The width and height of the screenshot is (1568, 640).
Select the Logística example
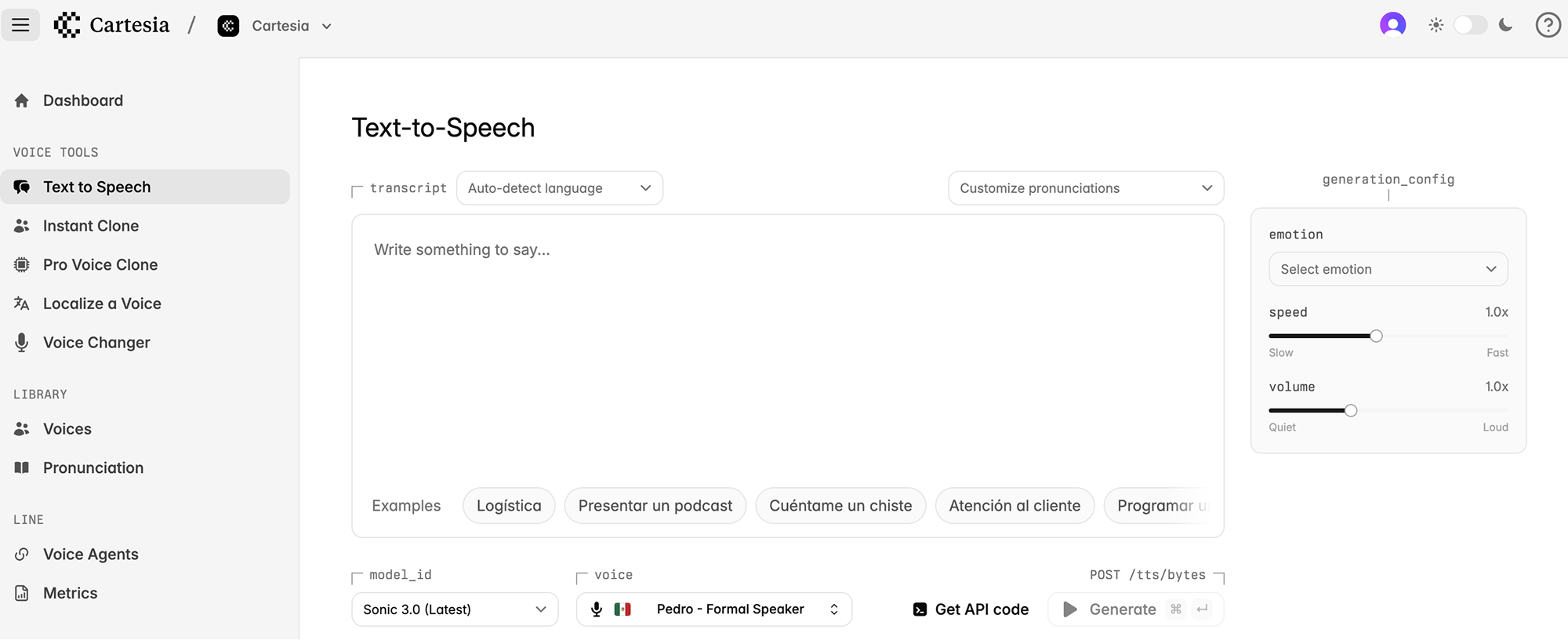pos(509,506)
